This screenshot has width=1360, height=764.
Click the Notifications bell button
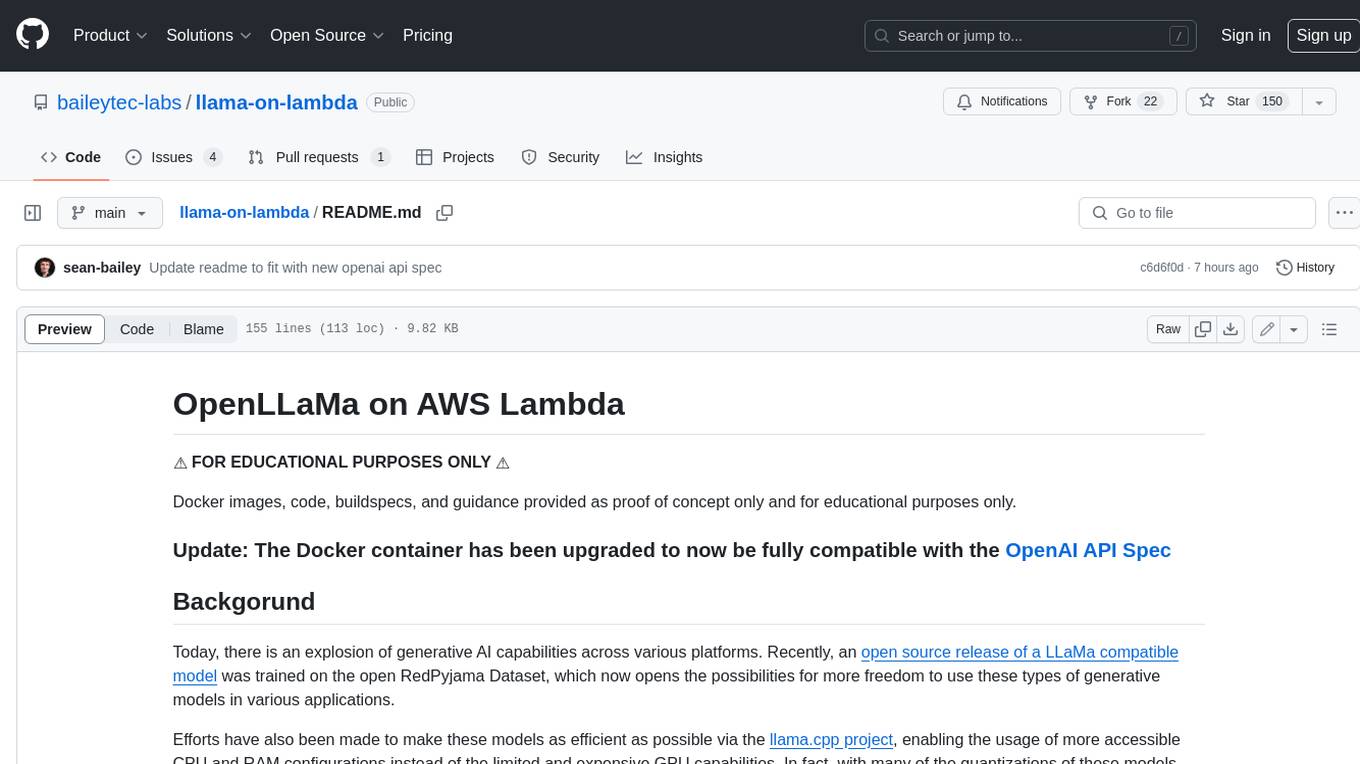[1002, 101]
